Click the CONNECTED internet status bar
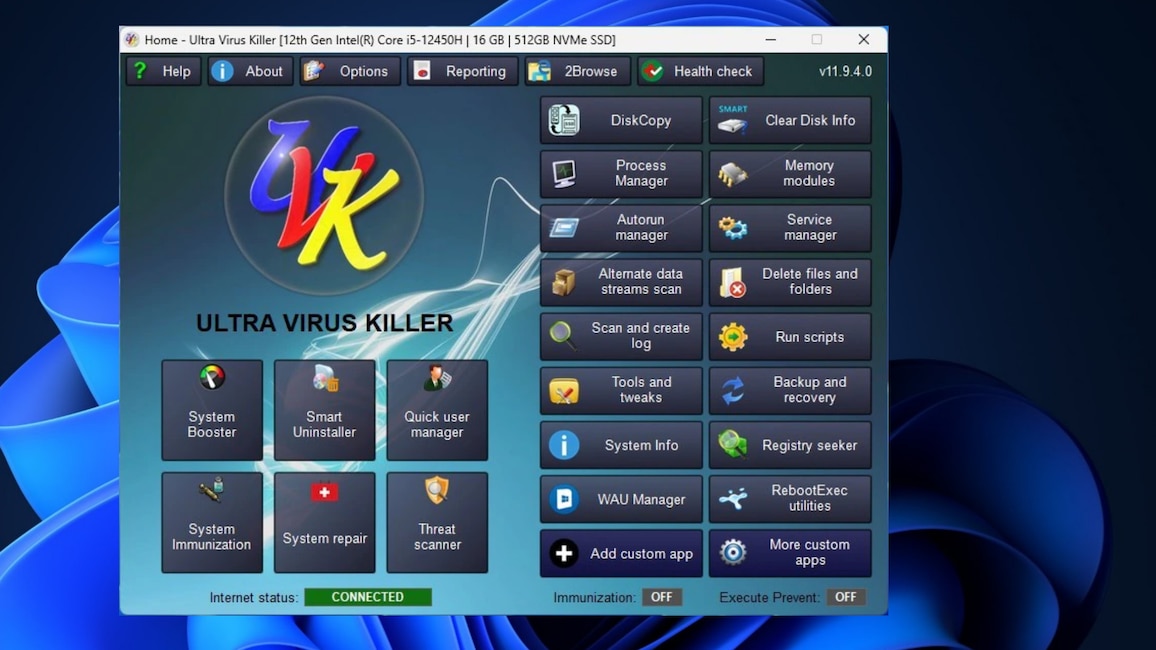 tap(368, 597)
